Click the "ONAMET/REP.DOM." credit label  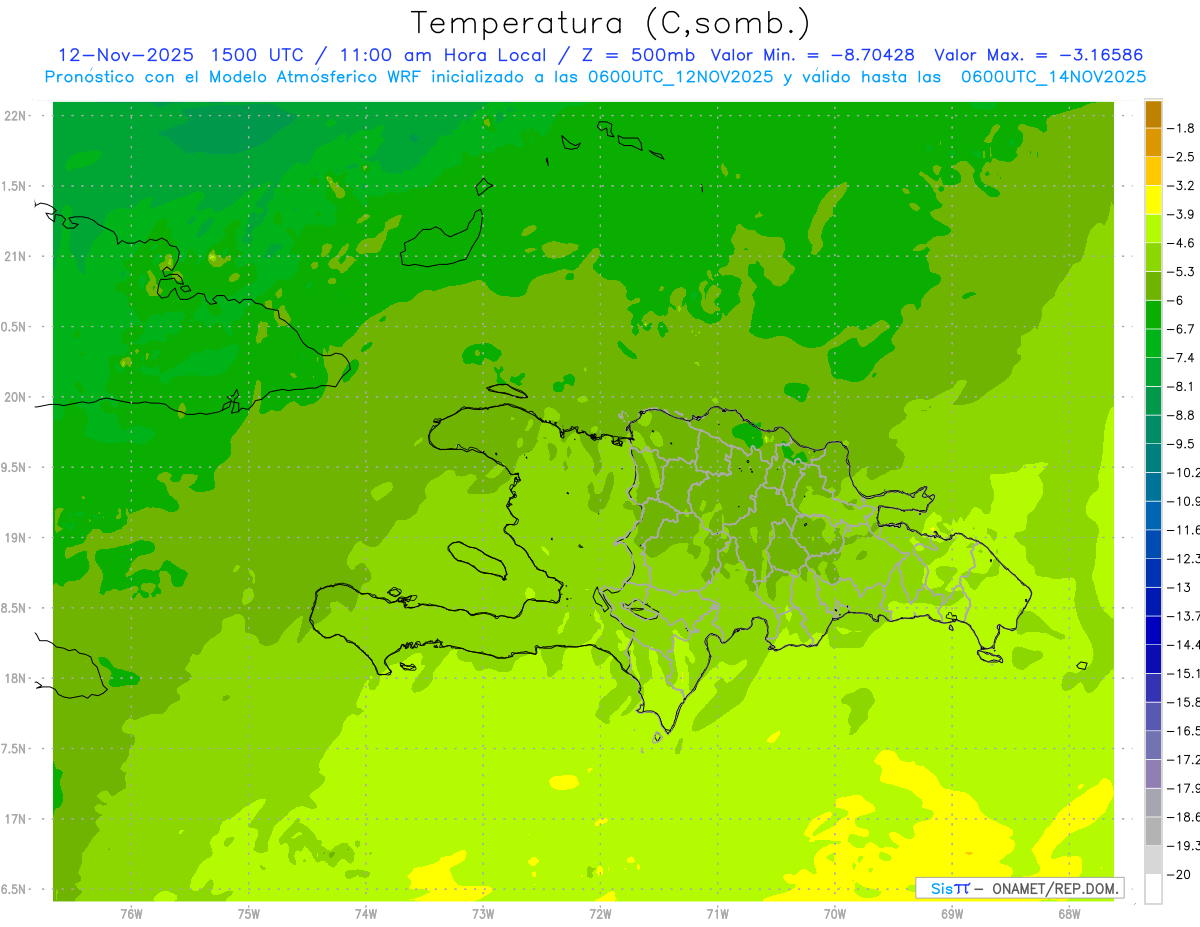tap(1055, 888)
